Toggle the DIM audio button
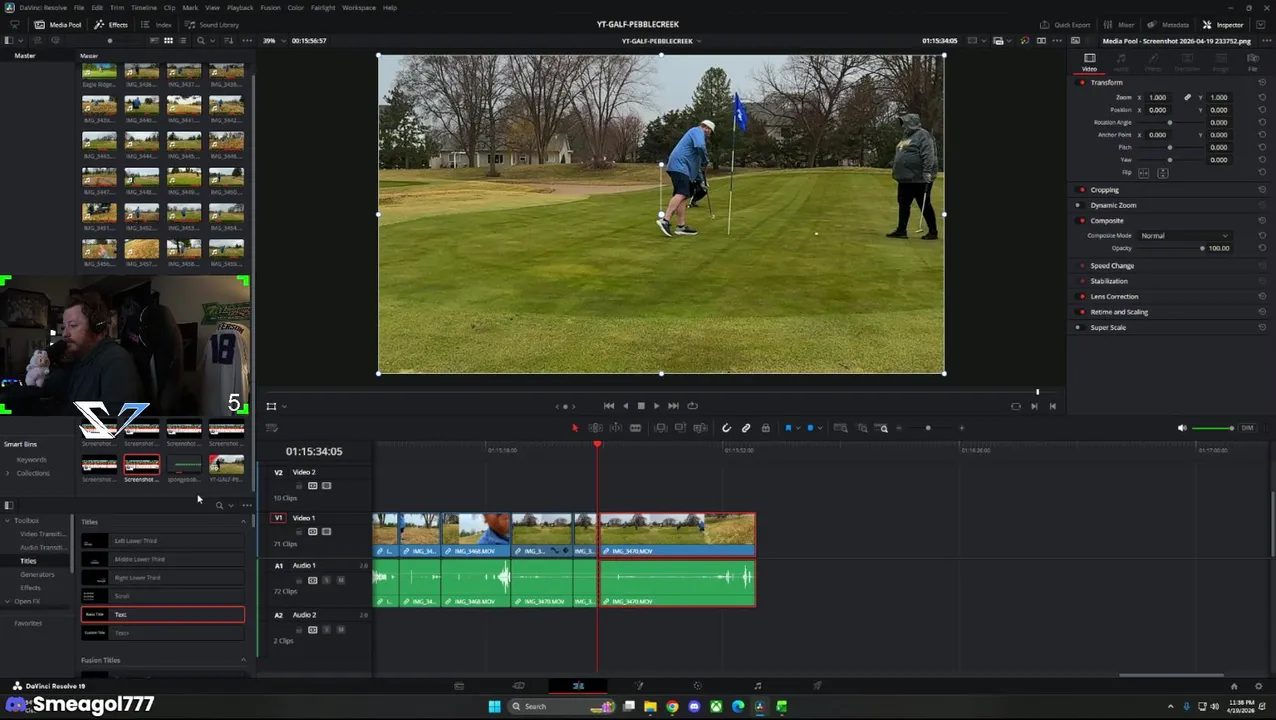The height and width of the screenshot is (720, 1276). (1247, 428)
